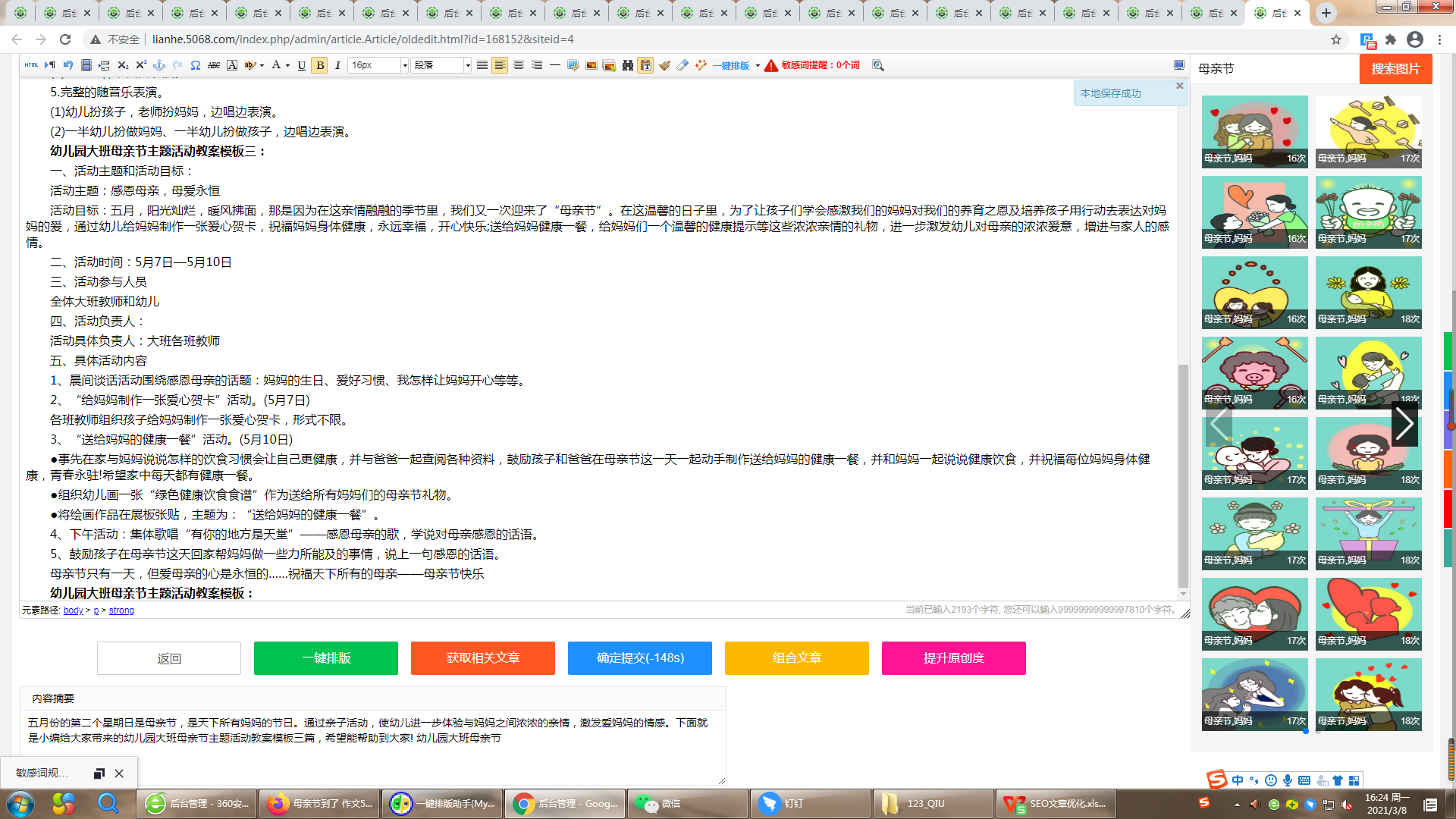Viewport: 1456px width, 819px height.
Task: Click next arrow in image carousel
Action: click(x=1404, y=425)
